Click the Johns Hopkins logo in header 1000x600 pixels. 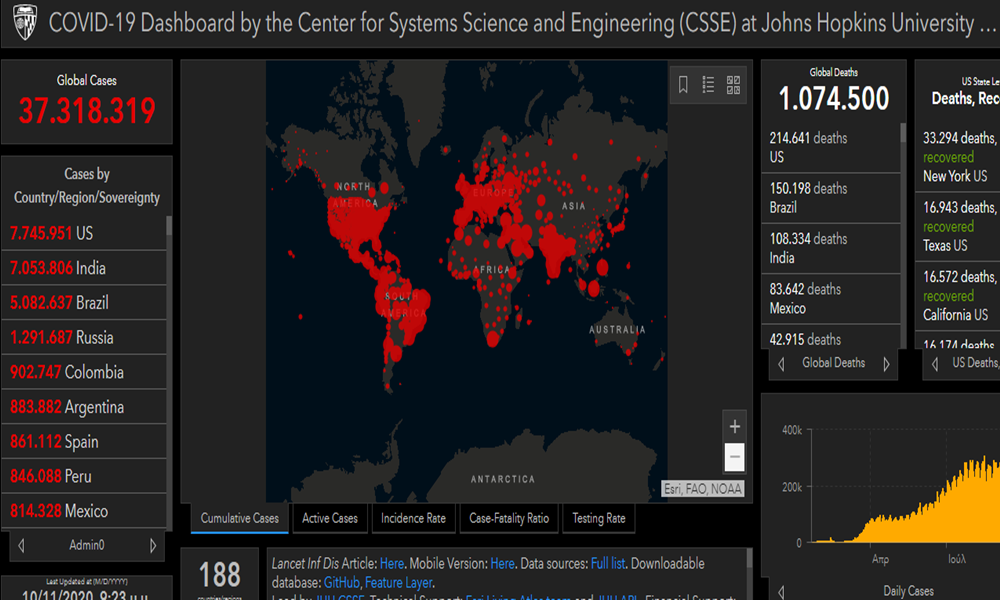click(22, 22)
